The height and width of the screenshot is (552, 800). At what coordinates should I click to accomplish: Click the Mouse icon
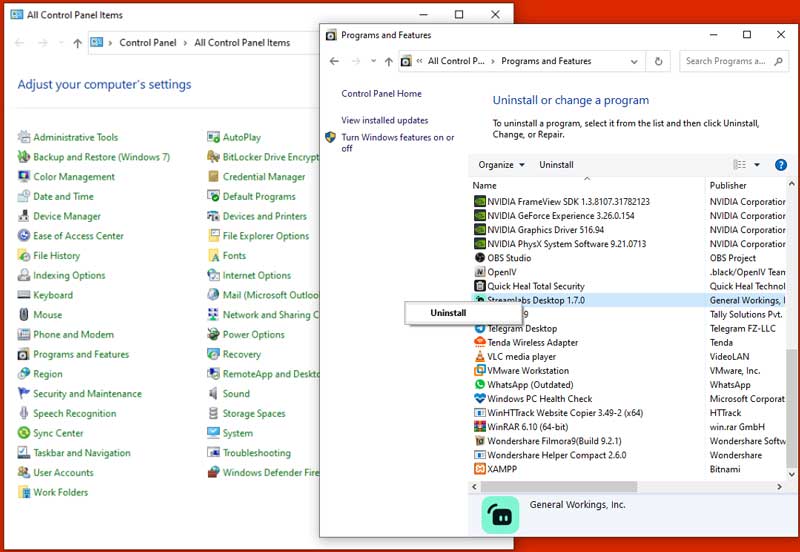[x=24, y=314]
